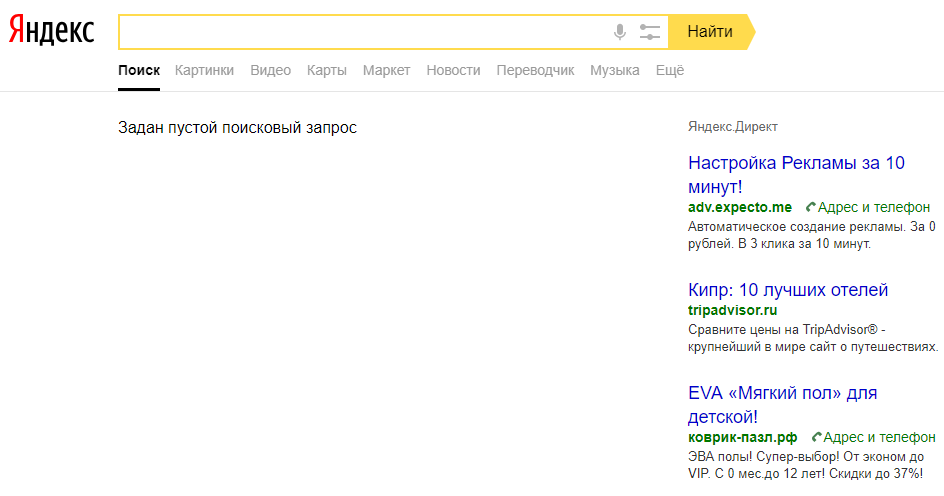Open ad Настройка Рекламы за 10 минут
Screen dimensions: 944x496
pyautogui.click(x=796, y=175)
